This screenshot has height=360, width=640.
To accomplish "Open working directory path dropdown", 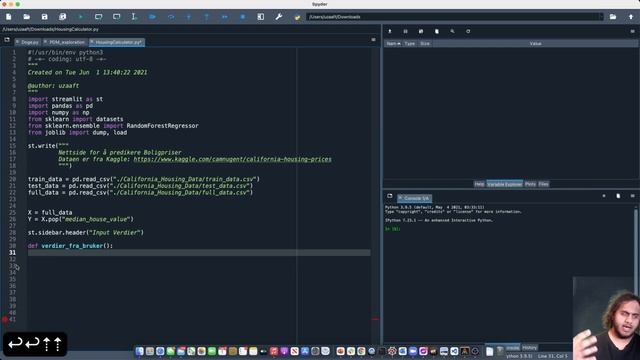I will (x=600, y=17).
